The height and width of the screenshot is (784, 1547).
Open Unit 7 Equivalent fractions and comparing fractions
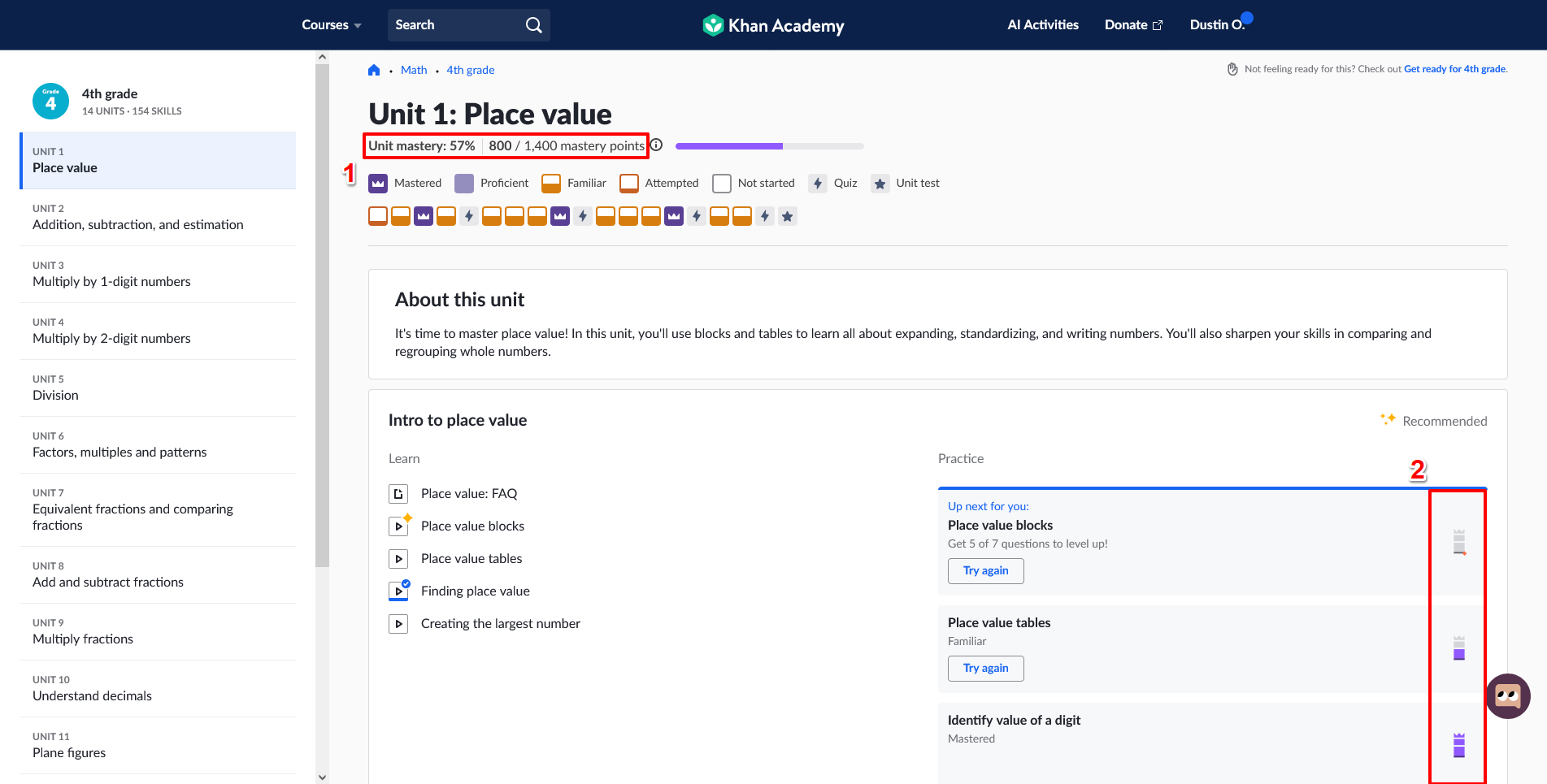click(x=159, y=510)
